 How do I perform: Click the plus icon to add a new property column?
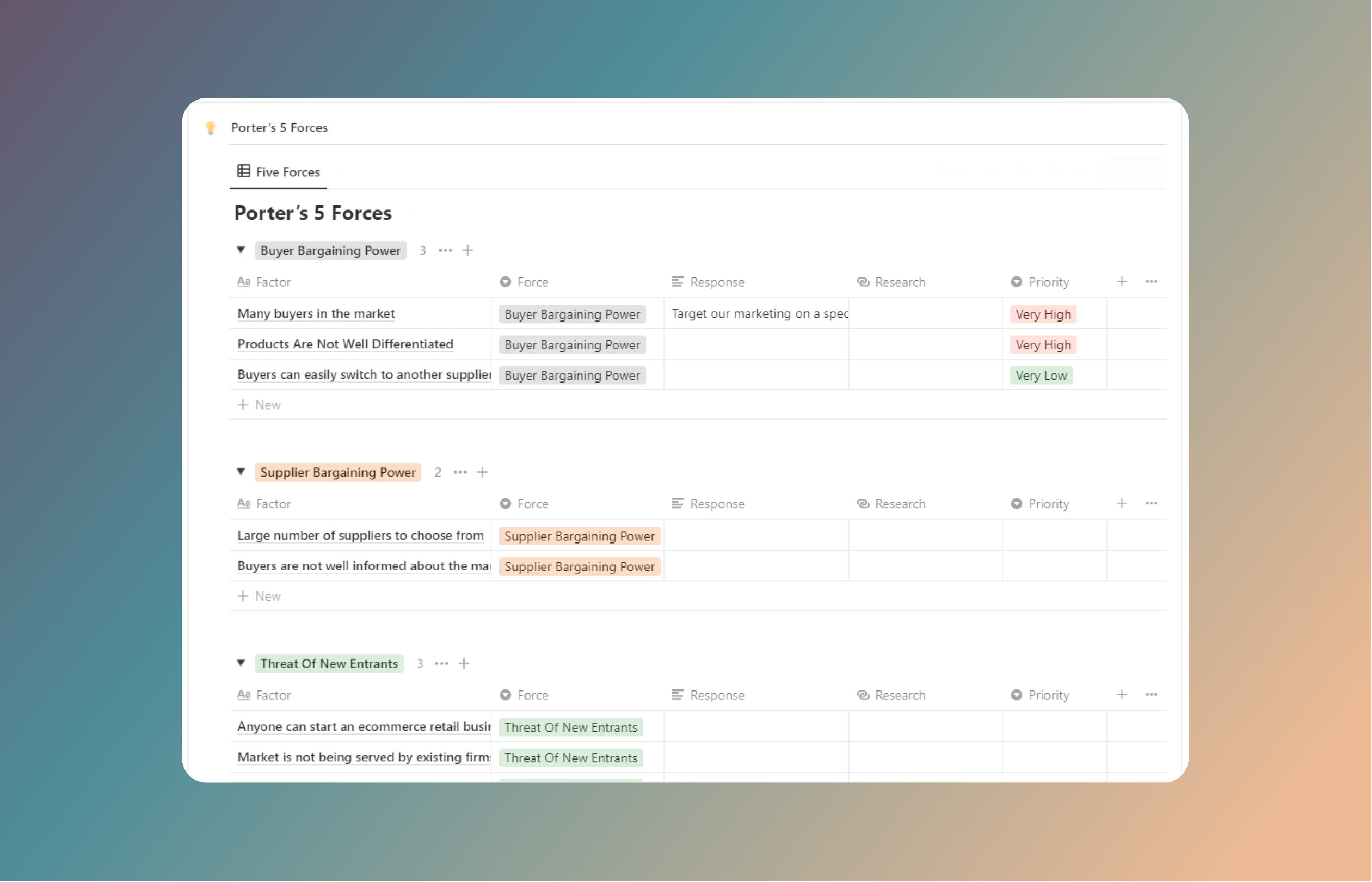(1121, 281)
